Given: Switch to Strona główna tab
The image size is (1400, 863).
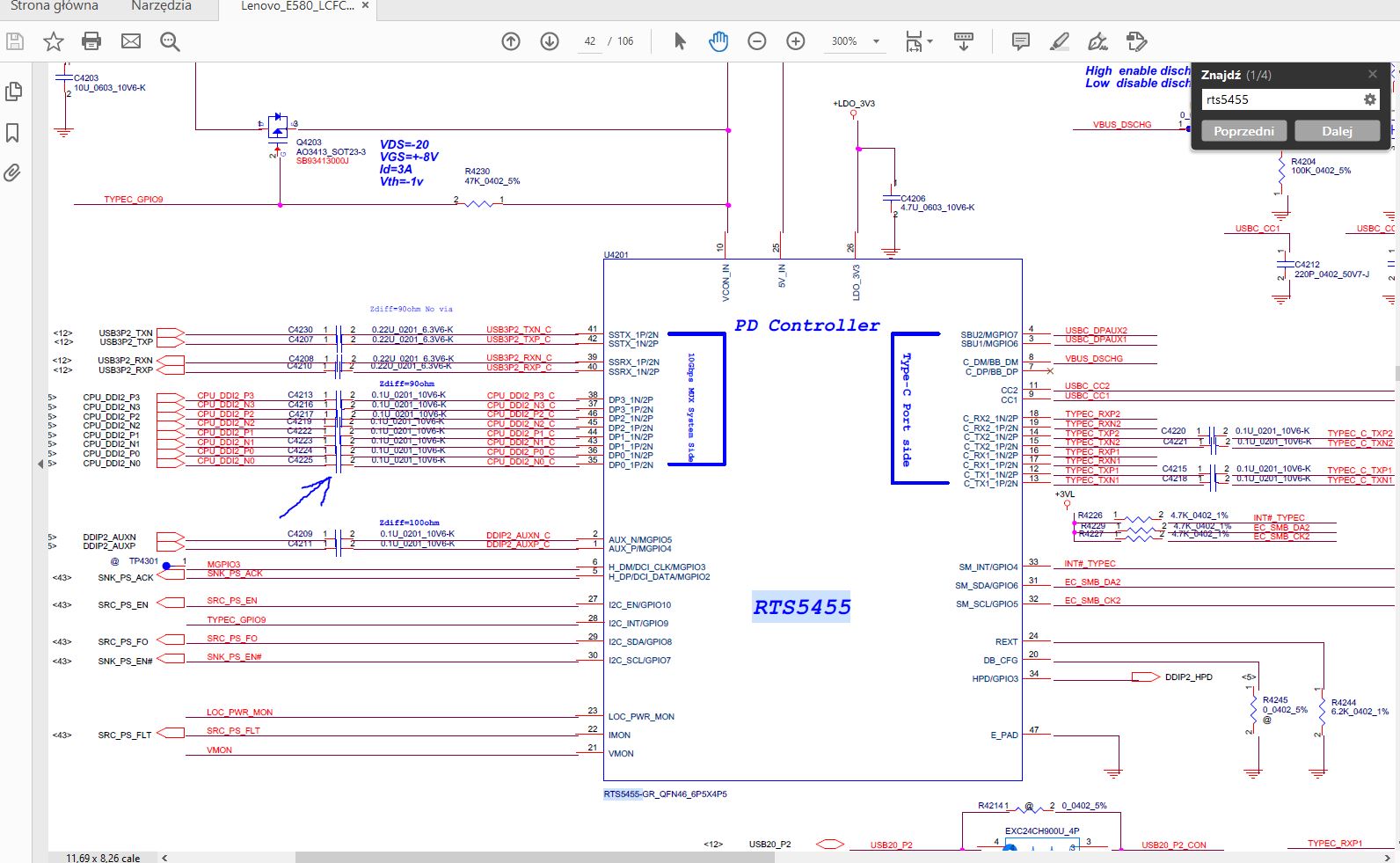Looking at the screenshot, I should coord(55,6).
